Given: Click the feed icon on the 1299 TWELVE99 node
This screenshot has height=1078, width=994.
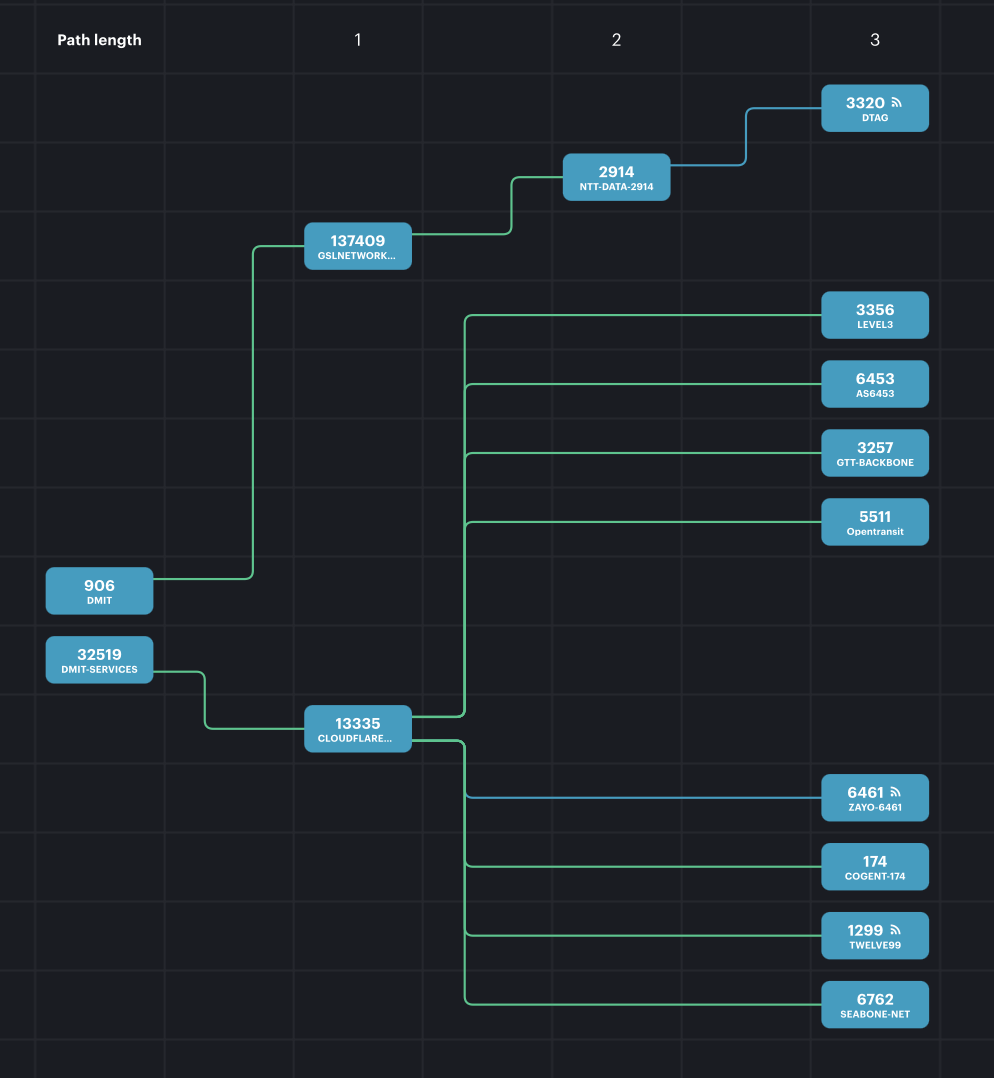Looking at the screenshot, I should [895, 930].
